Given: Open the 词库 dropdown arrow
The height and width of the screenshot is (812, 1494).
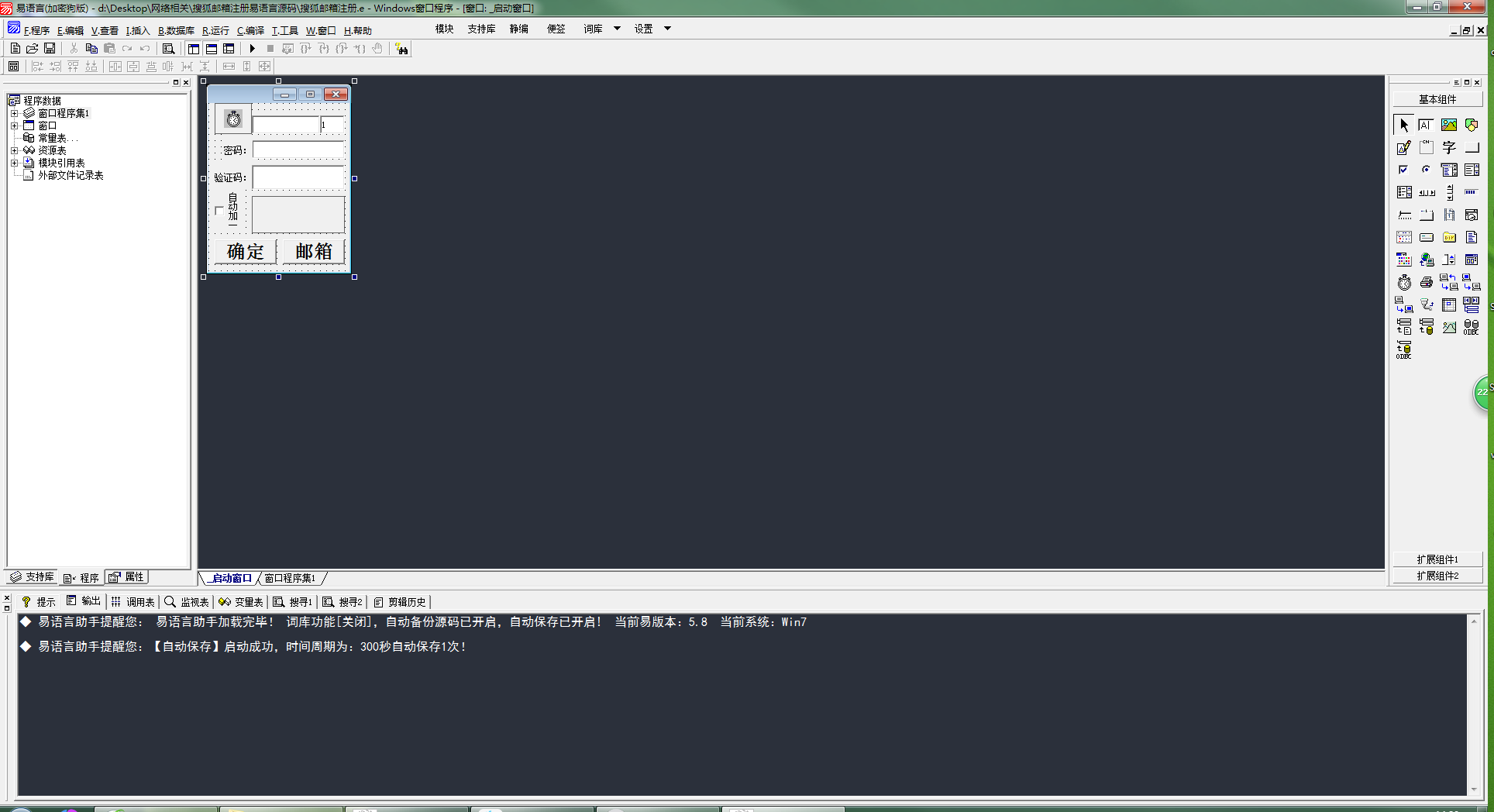Looking at the screenshot, I should [x=617, y=29].
